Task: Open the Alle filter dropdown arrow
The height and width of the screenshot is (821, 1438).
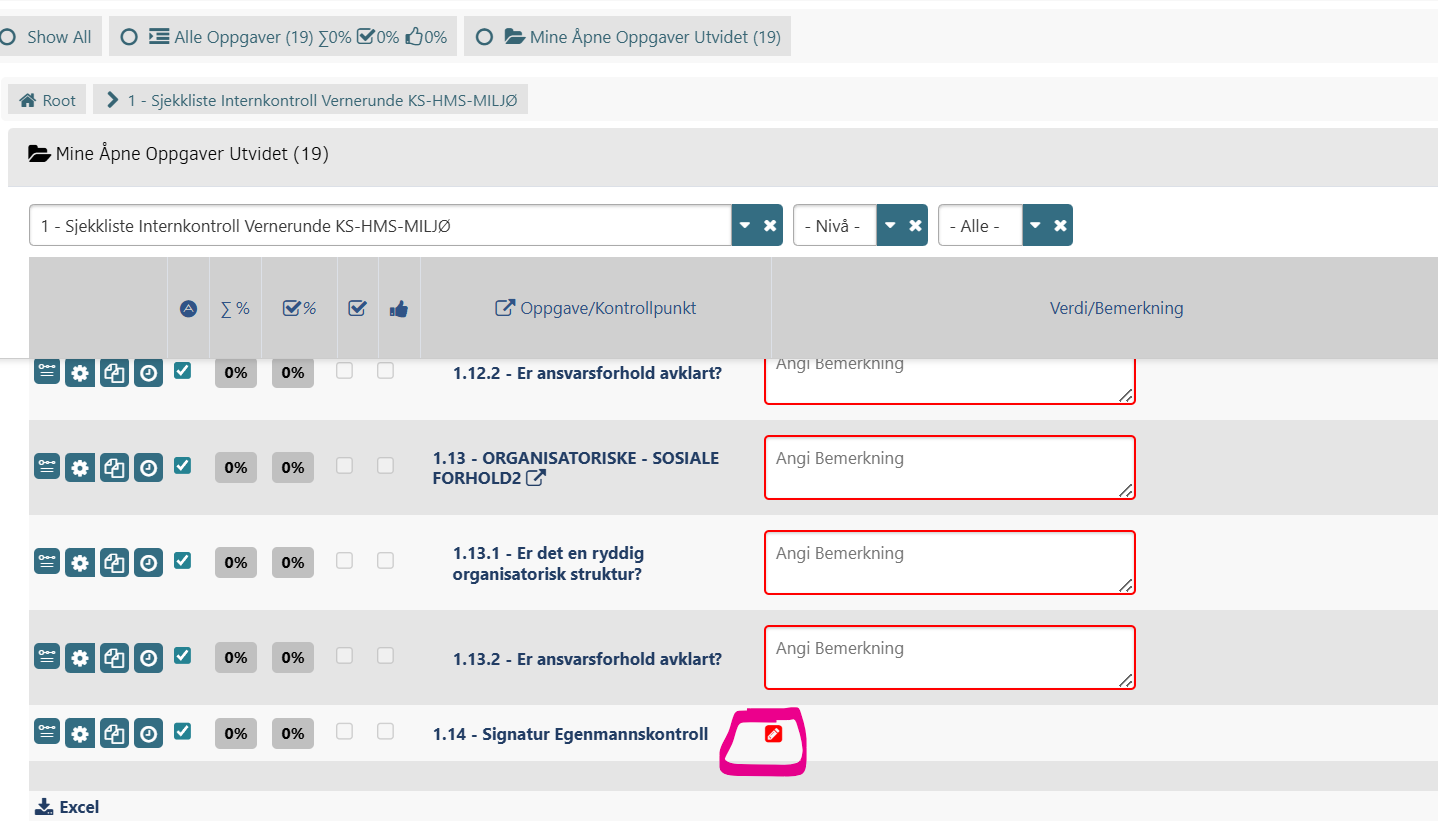Action: click(x=1035, y=226)
